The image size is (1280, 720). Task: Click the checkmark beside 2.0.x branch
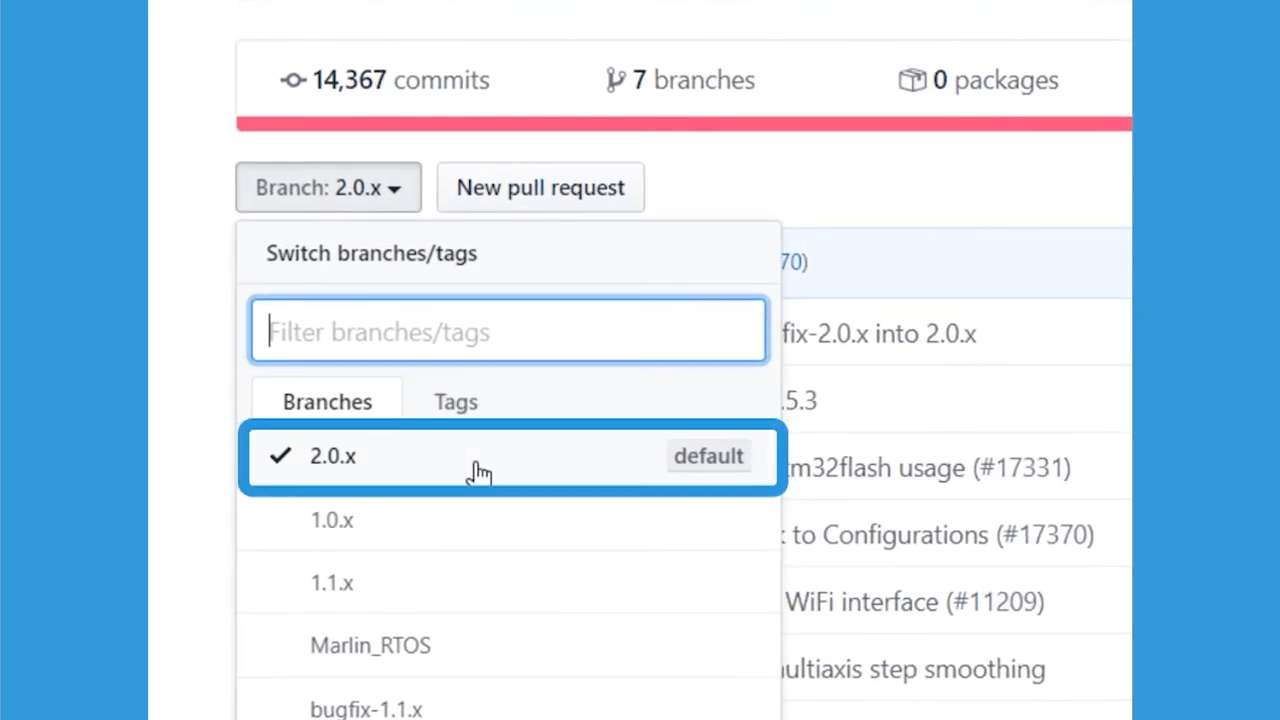280,455
